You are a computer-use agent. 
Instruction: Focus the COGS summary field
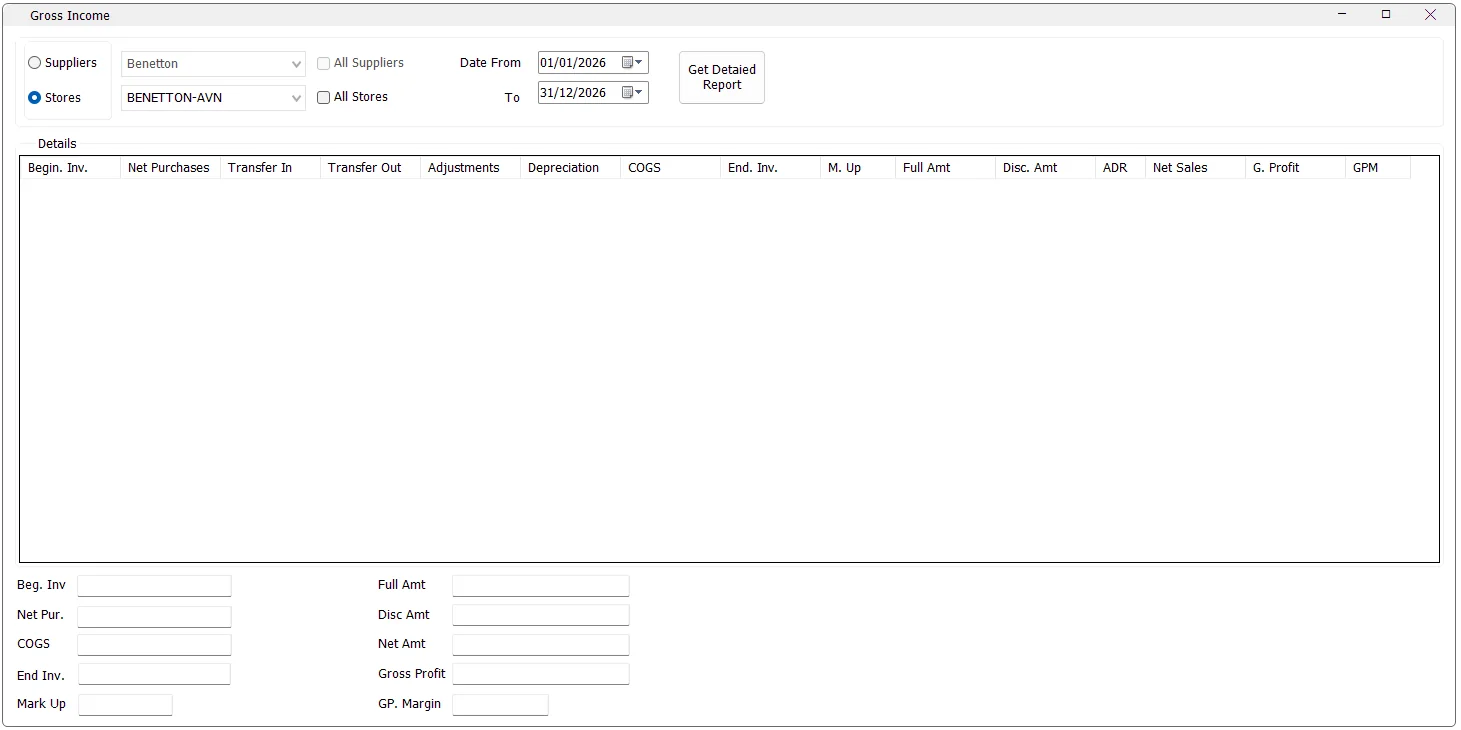coord(154,645)
